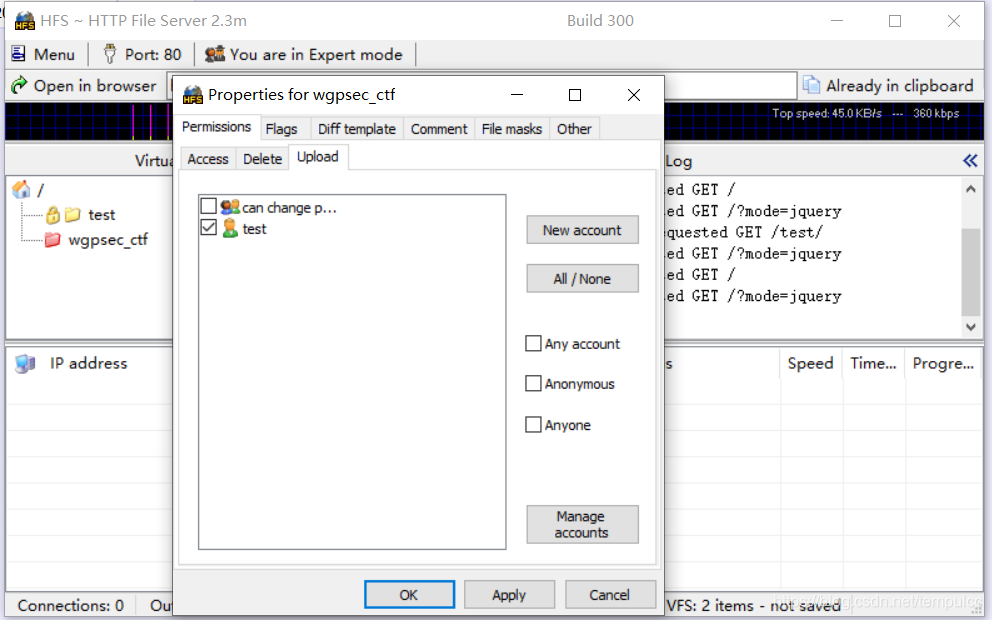Image resolution: width=992 pixels, height=620 pixels.
Task: Click the Port: 80 plug icon
Action: [x=109, y=54]
